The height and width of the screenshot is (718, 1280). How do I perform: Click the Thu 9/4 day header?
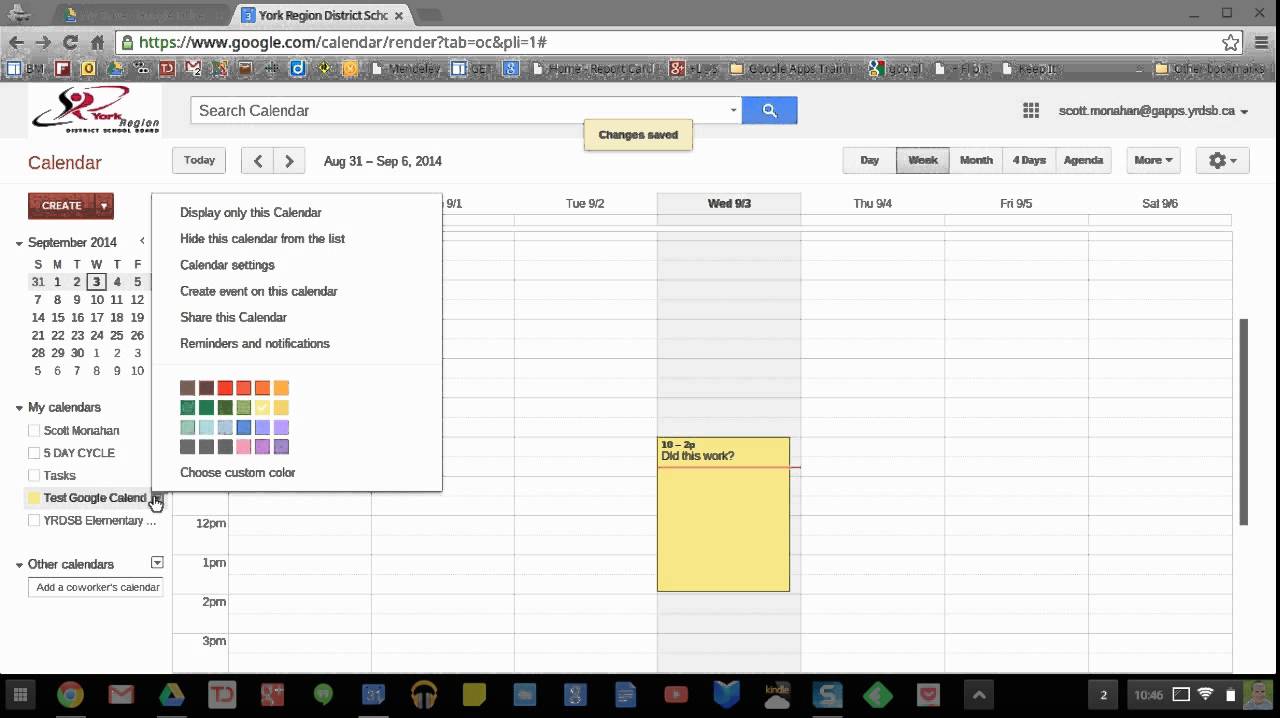coord(872,203)
